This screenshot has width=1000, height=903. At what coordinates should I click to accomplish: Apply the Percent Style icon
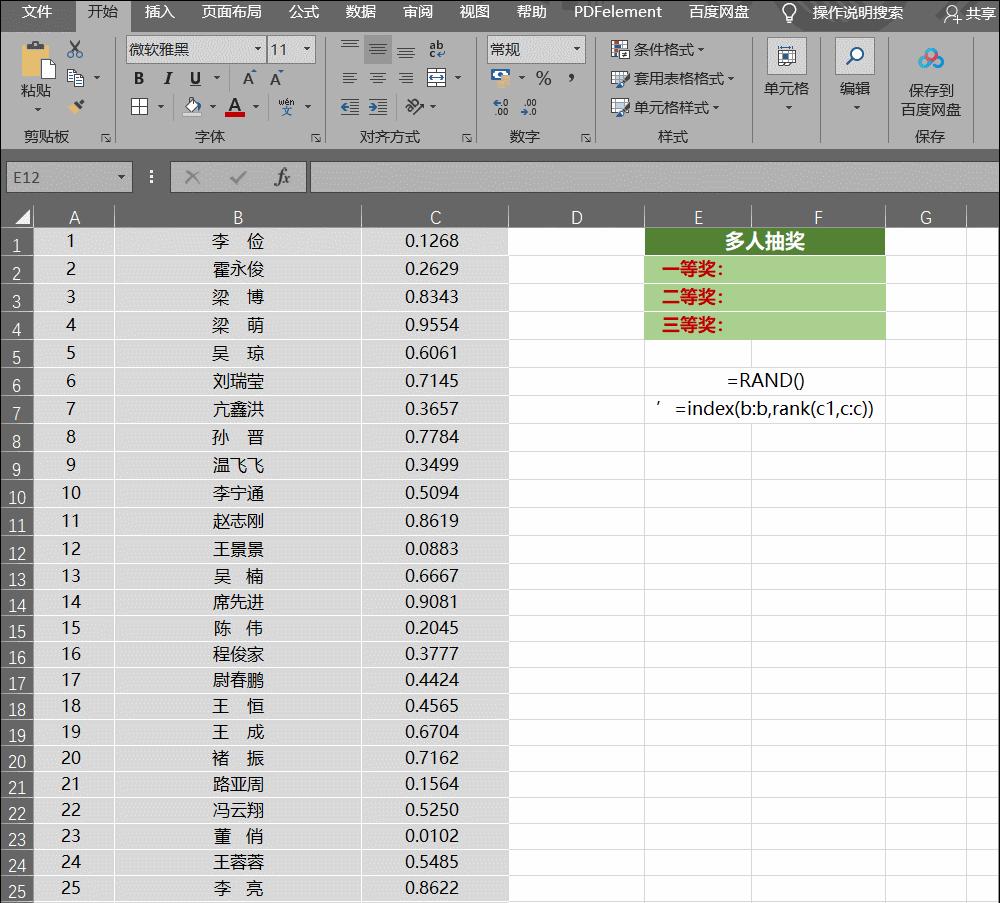click(543, 76)
